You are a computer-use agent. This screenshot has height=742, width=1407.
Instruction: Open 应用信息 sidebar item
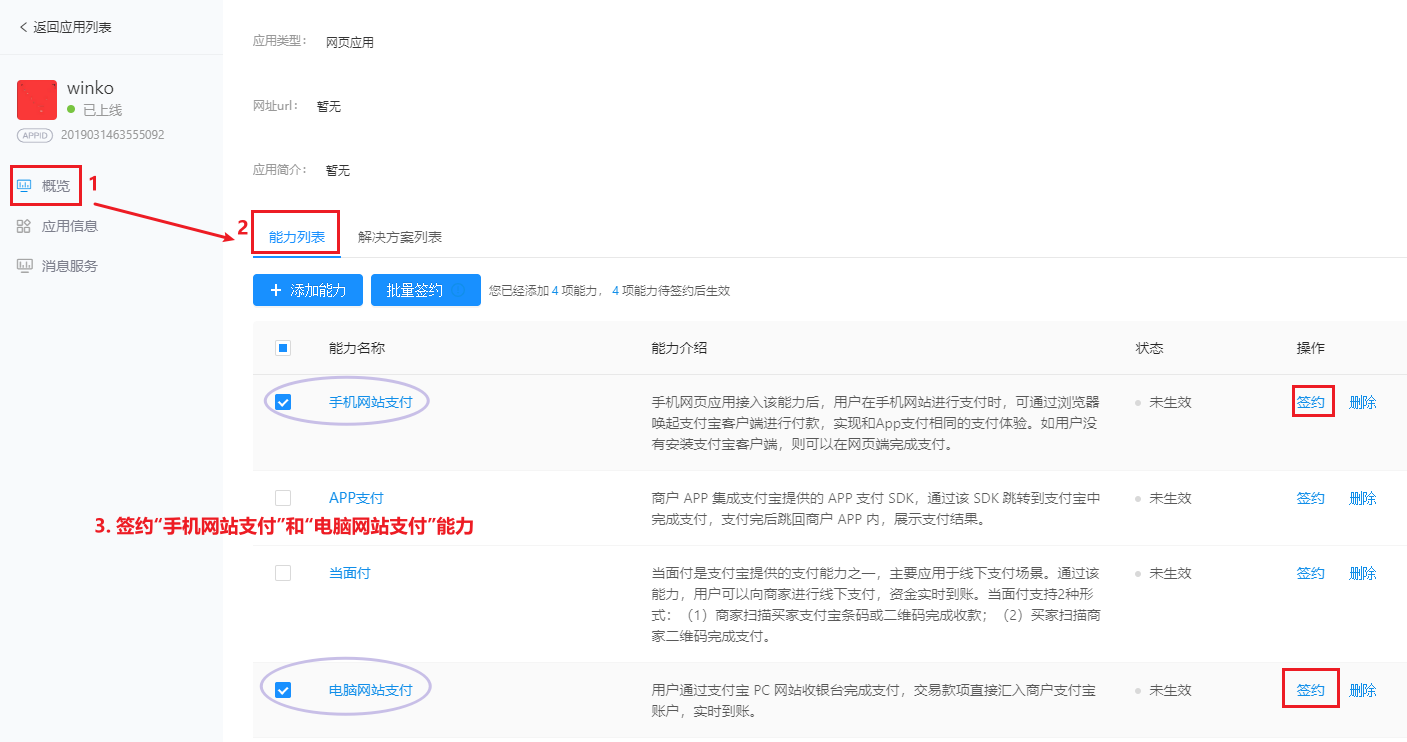click(x=70, y=226)
